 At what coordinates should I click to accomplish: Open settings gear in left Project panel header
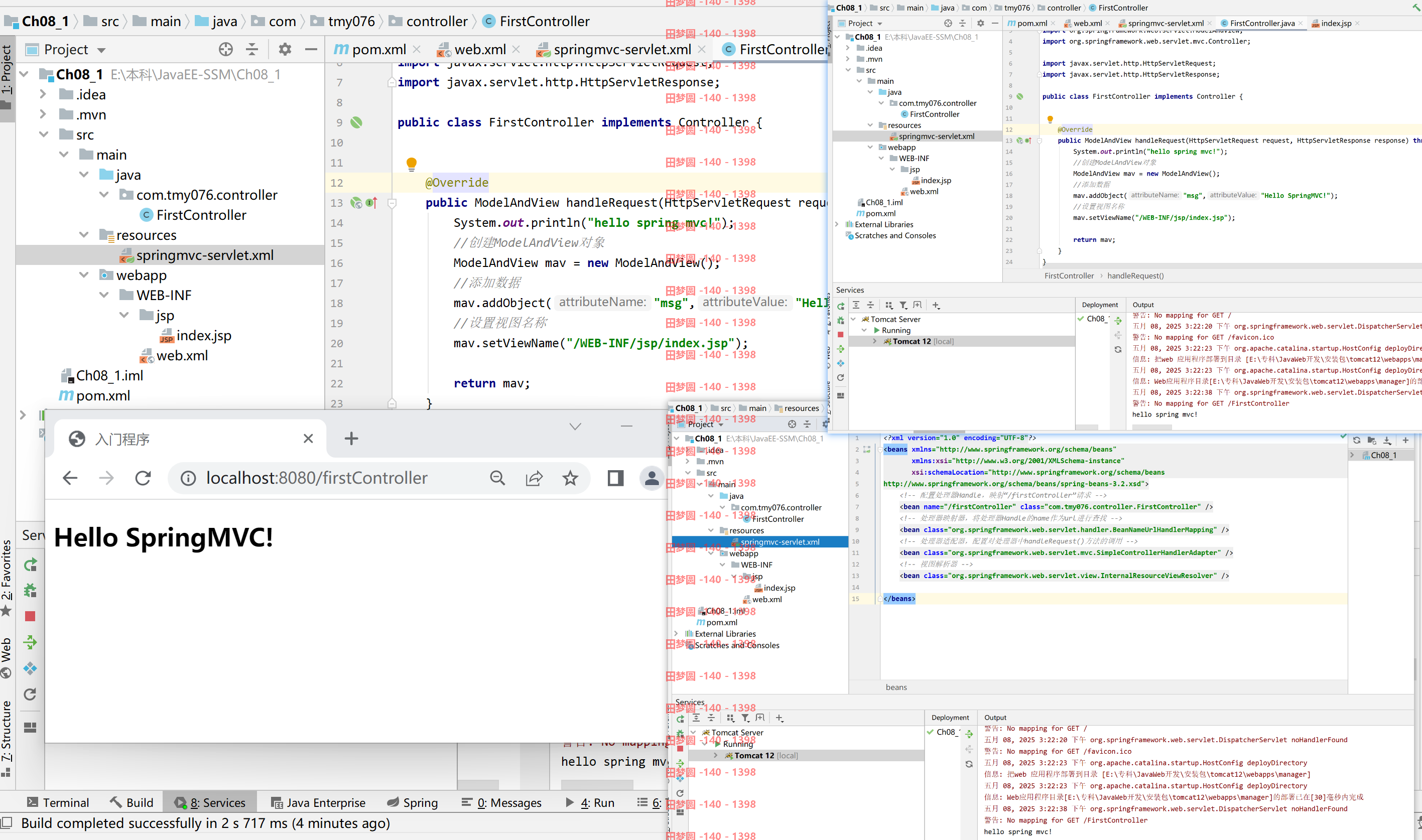285,49
